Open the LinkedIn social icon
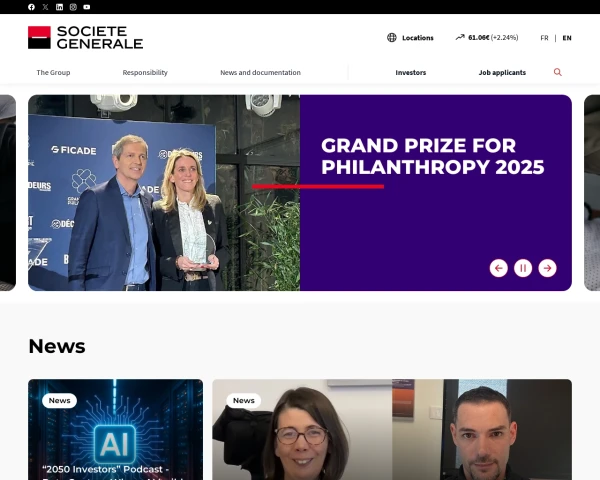This screenshot has width=600, height=480. [59, 7]
